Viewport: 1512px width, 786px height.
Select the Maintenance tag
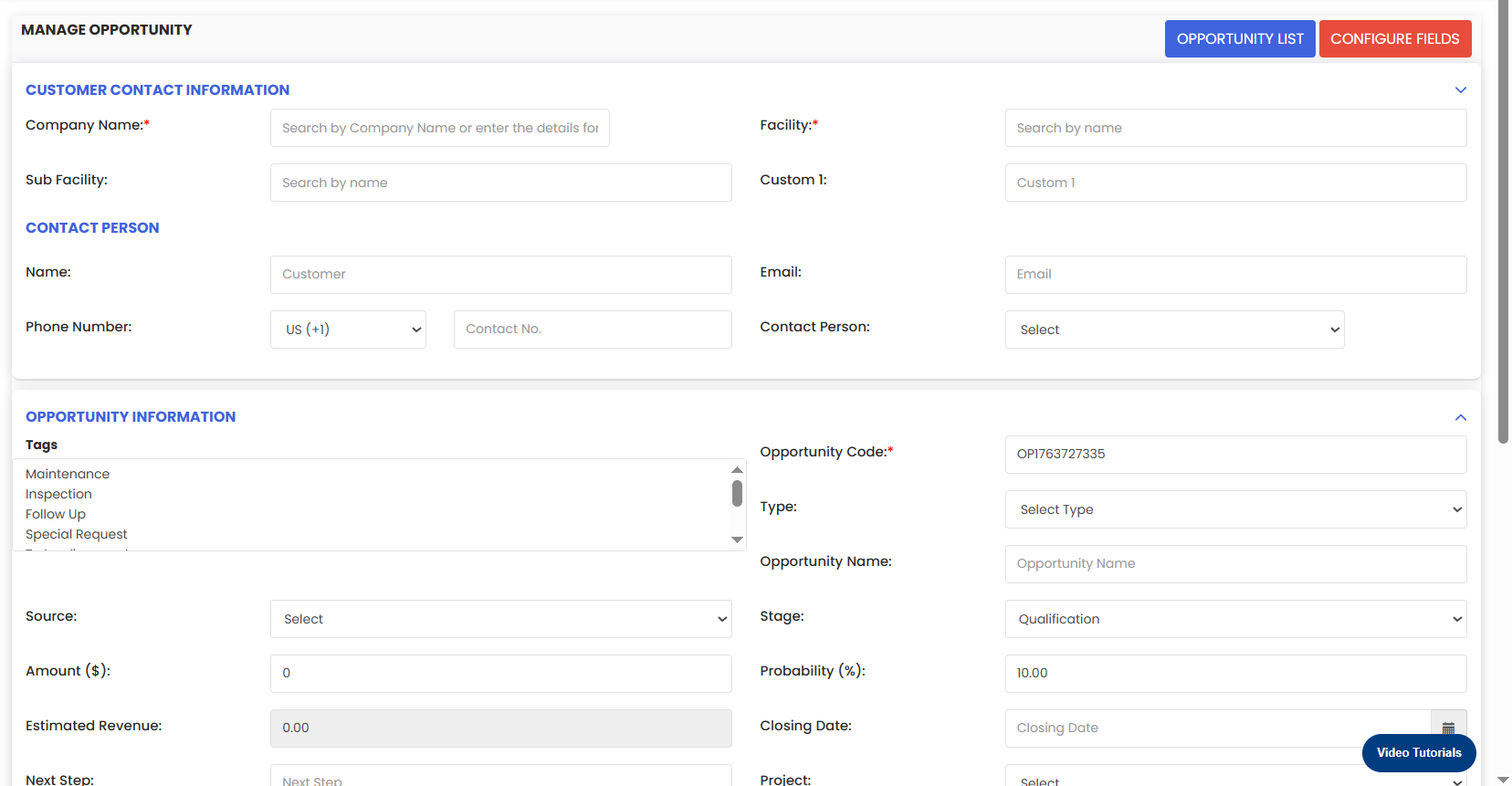(x=68, y=474)
